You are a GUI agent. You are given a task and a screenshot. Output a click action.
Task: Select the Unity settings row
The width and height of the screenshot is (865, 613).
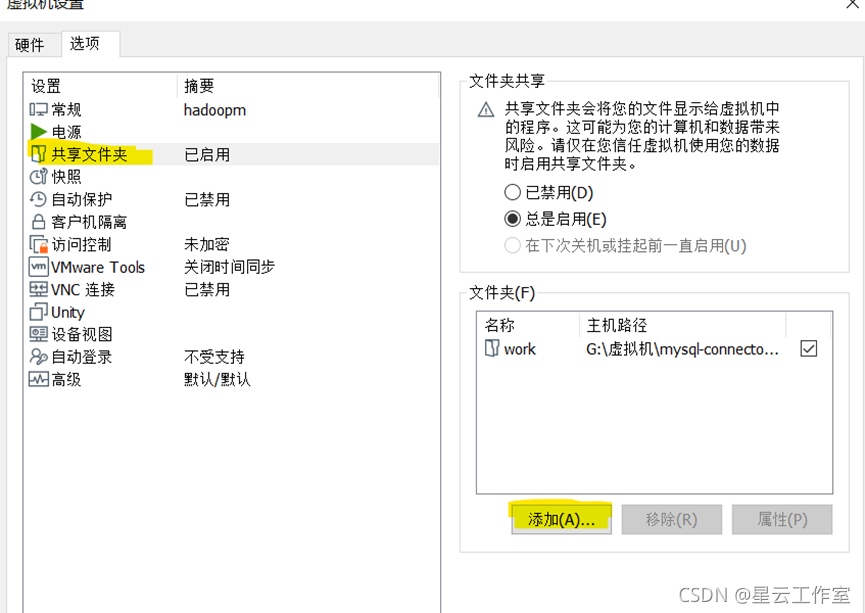pyautogui.click(x=233, y=312)
